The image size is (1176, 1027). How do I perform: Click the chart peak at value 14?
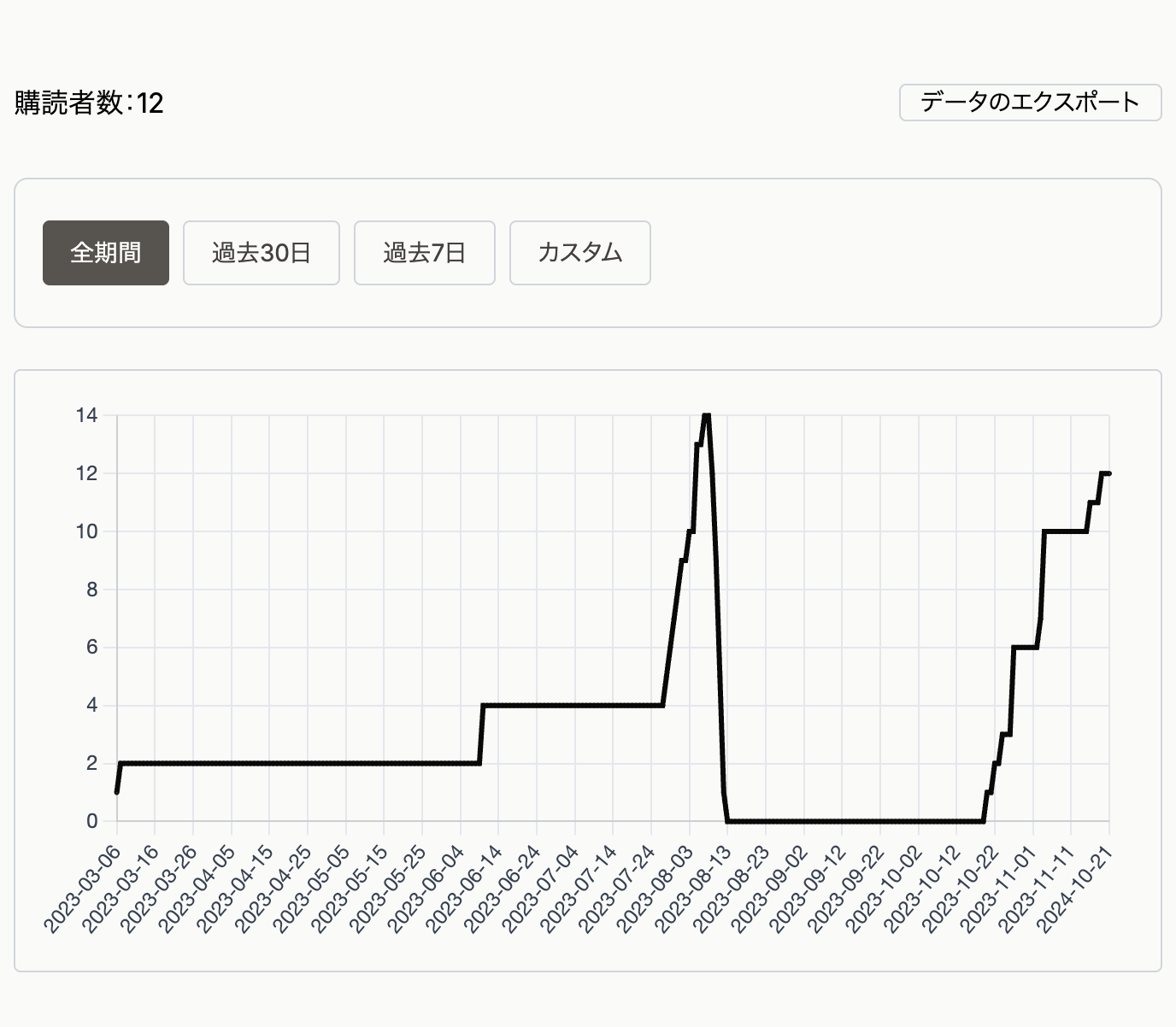(x=706, y=416)
